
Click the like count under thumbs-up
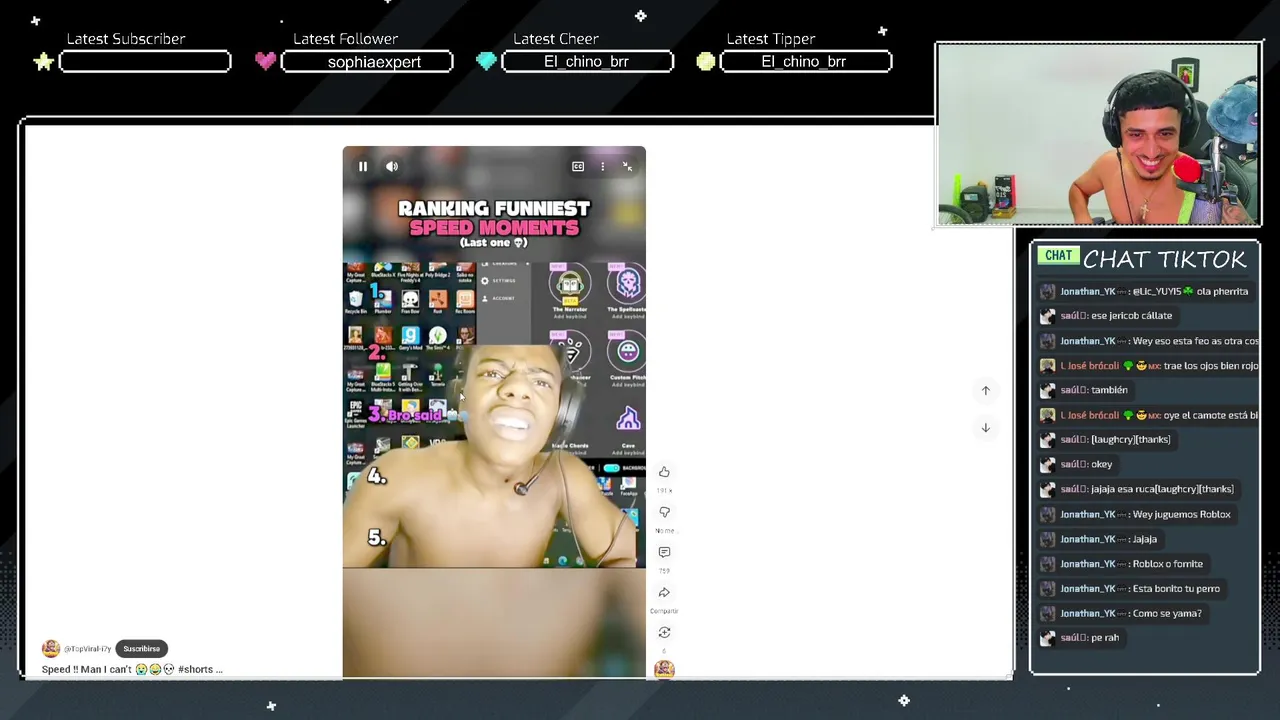coord(664,491)
